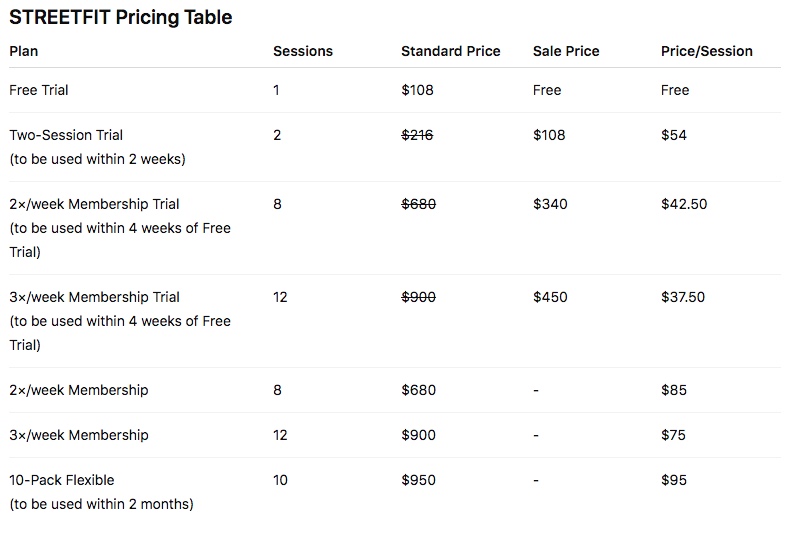Select the $340 sale price
The height and width of the screenshot is (533, 789).
click(x=550, y=204)
